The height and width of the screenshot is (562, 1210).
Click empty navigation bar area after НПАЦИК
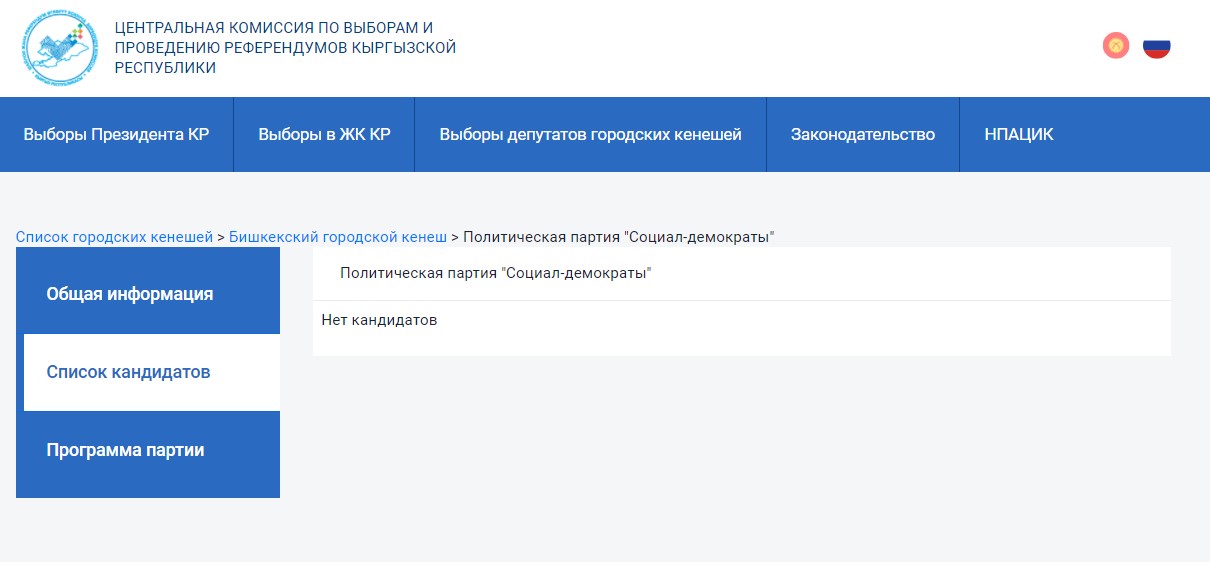(1130, 134)
